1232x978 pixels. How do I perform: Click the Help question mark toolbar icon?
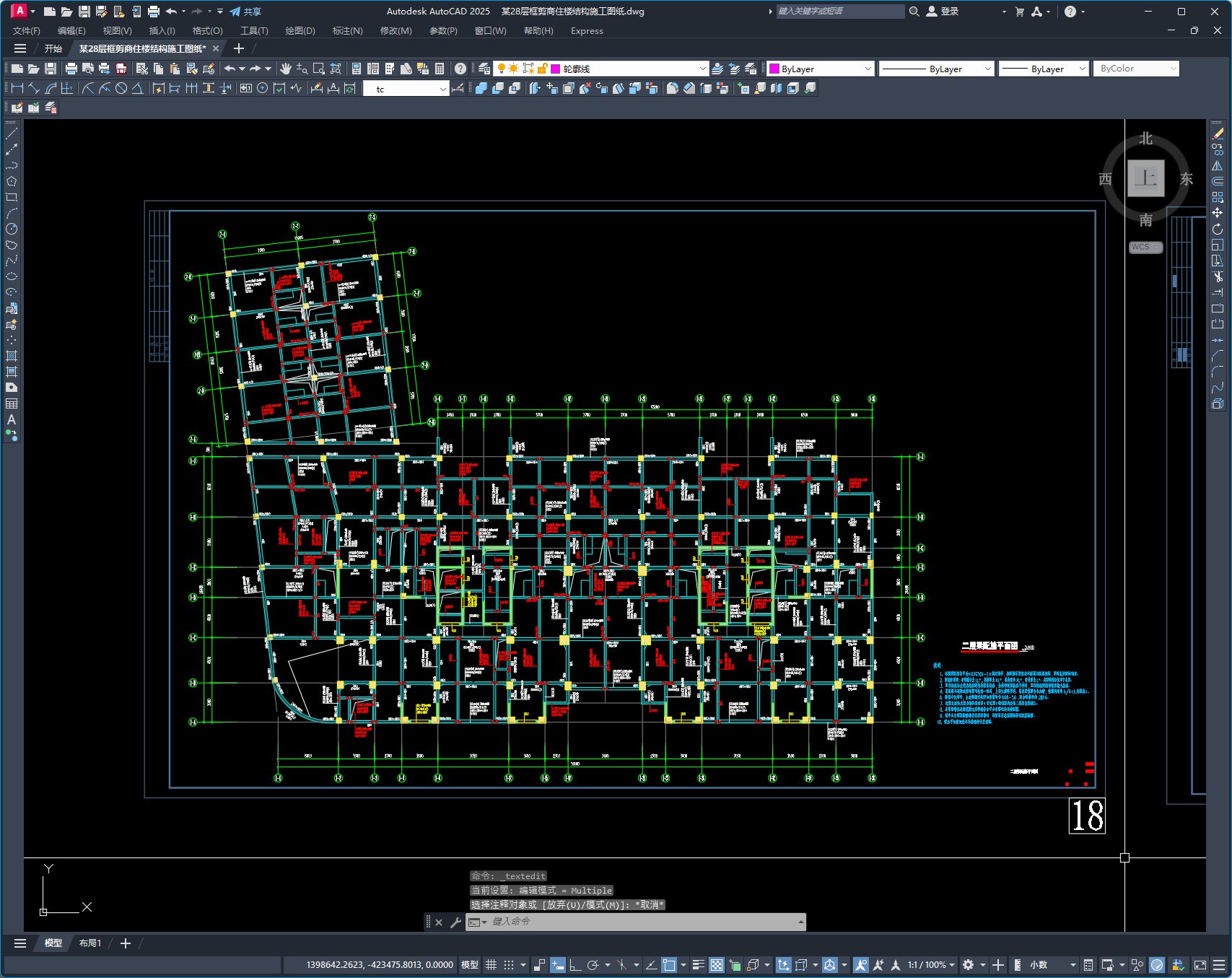pyautogui.click(x=460, y=69)
